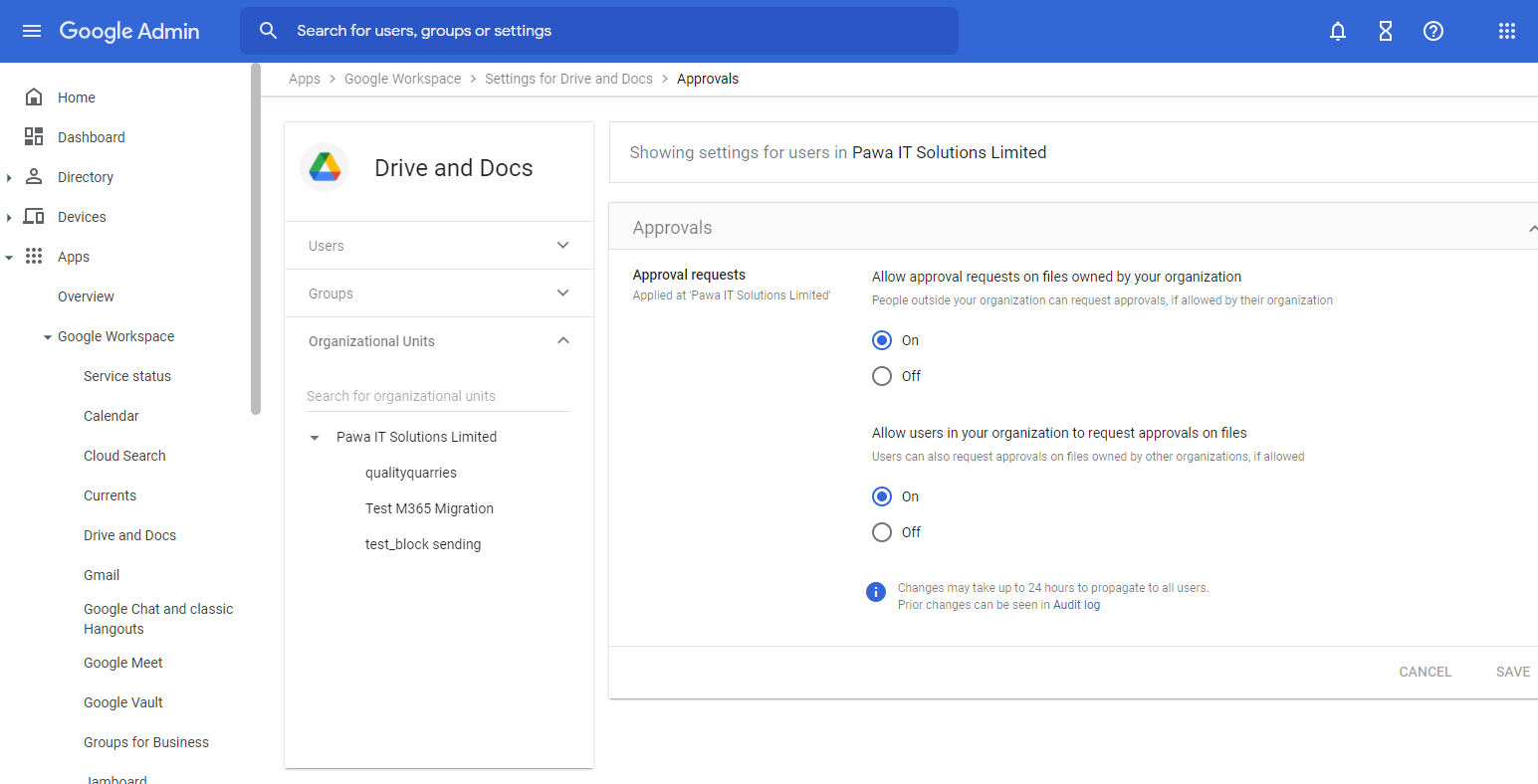Image resolution: width=1538 pixels, height=784 pixels.
Task: Click the info icon next to propagation notice
Action: pyautogui.click(x=876, y=591)
